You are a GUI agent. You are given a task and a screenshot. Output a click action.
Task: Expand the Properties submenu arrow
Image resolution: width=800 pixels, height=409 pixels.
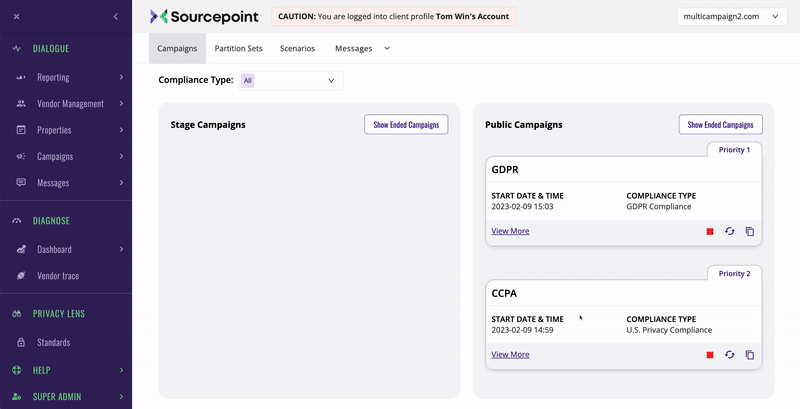(x=121, y=130)
